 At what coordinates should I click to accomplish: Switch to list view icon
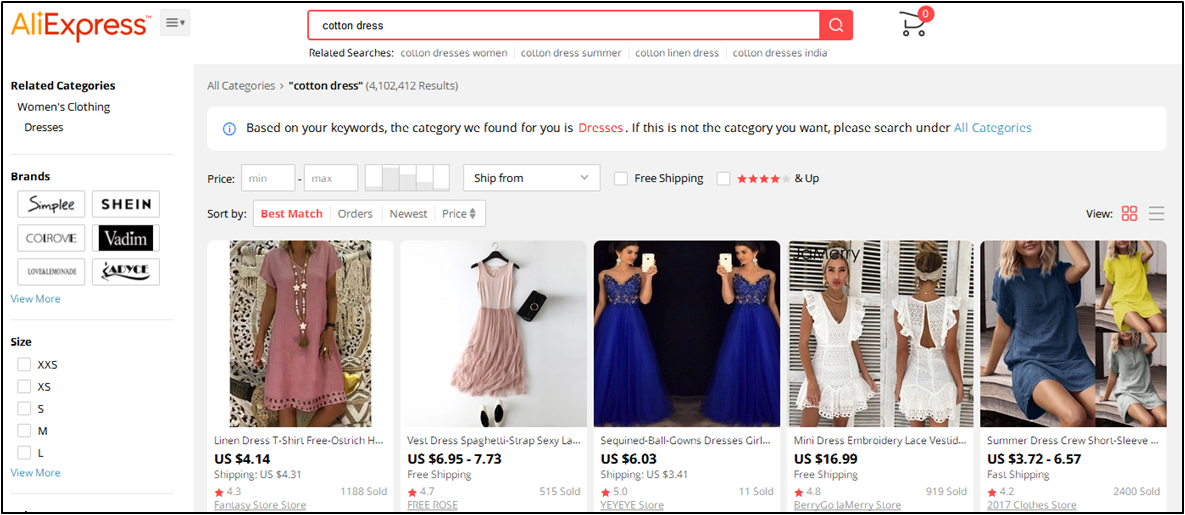[x=1156, y=213]
